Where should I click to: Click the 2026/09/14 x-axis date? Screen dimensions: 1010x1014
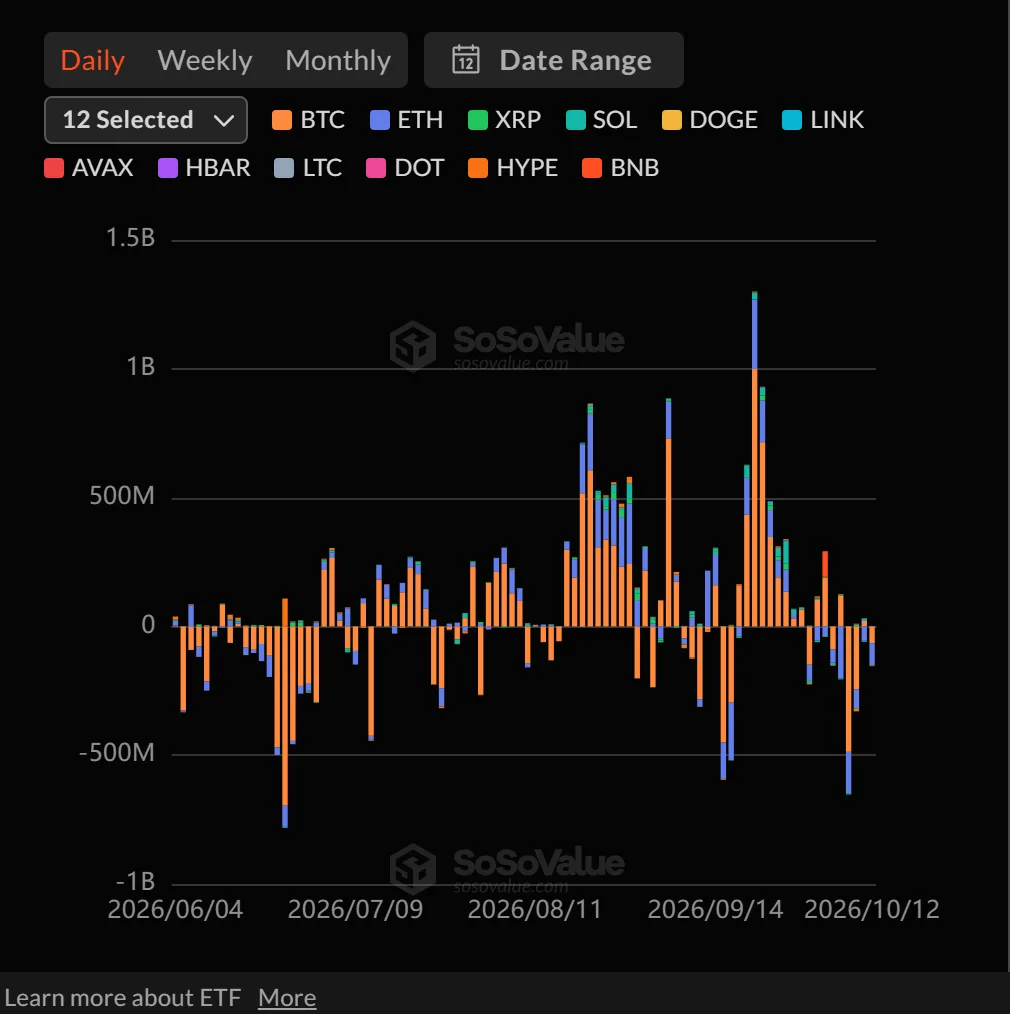pyautogui.click(x=715, y=910)
